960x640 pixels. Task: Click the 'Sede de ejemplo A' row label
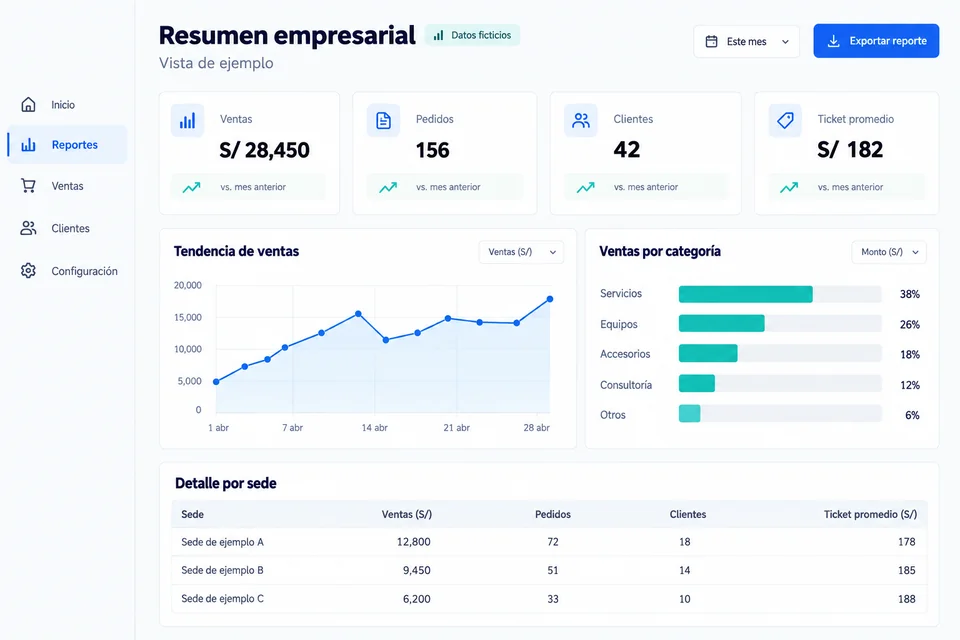pos(222,542)
